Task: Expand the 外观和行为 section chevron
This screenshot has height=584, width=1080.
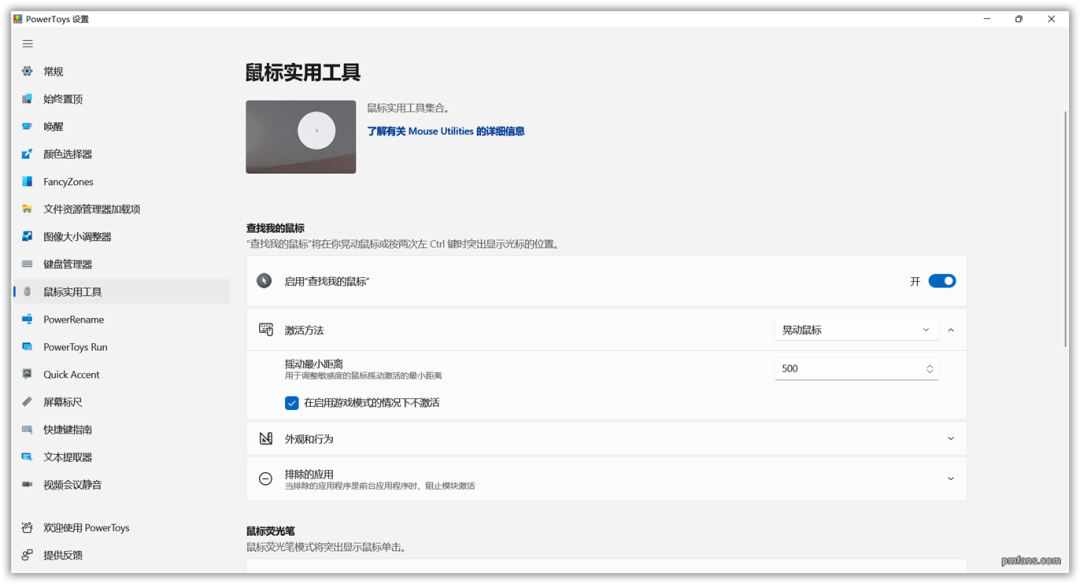Action: coord(951,439)
